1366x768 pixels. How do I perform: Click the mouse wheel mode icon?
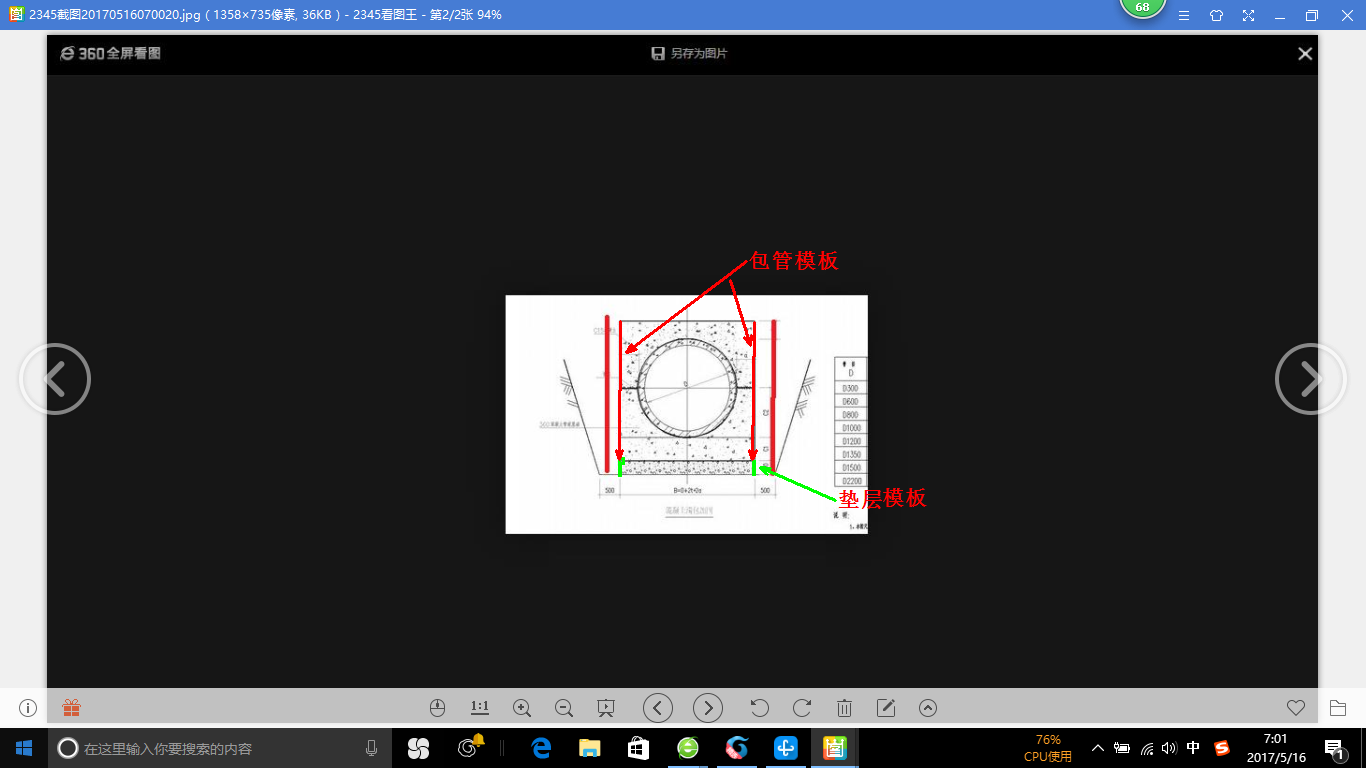pyautogui.click(x=437, y=708)
